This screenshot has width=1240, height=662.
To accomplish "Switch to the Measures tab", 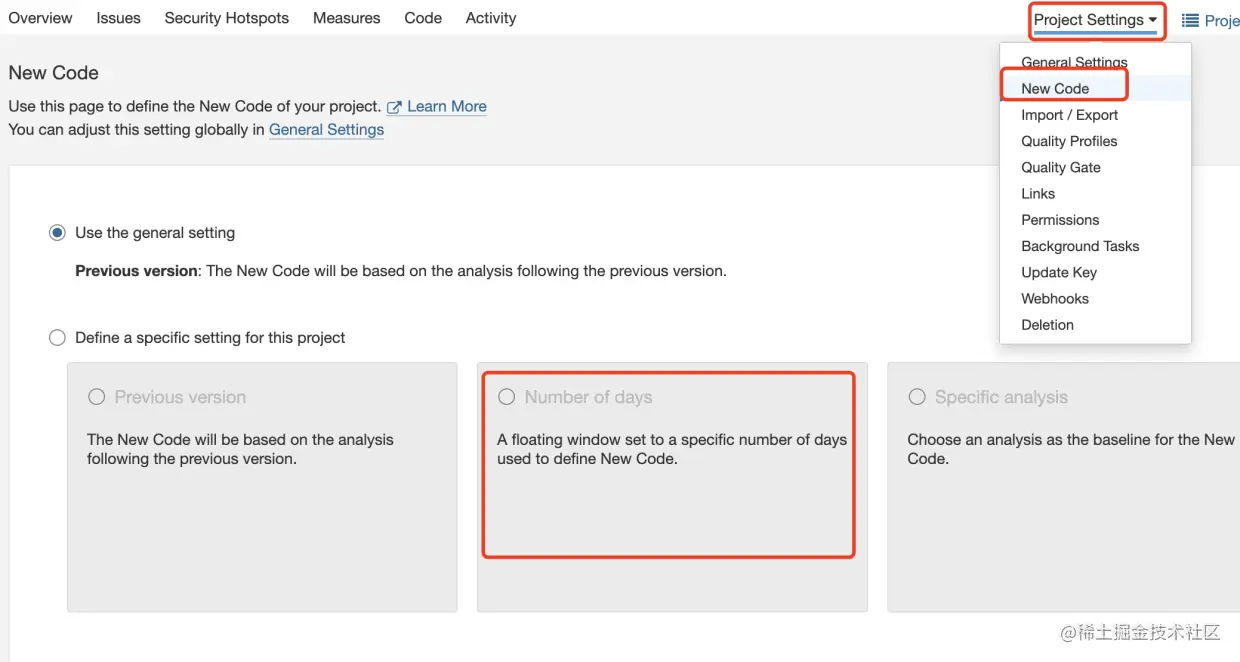I will coord(347,18).
